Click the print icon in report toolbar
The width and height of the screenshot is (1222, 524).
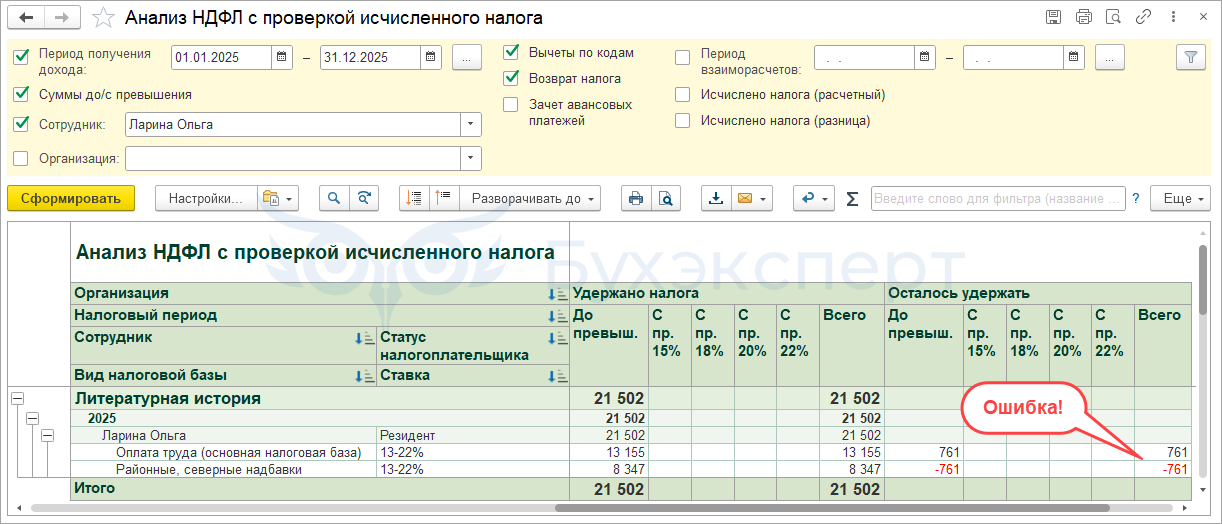[635, 198]
